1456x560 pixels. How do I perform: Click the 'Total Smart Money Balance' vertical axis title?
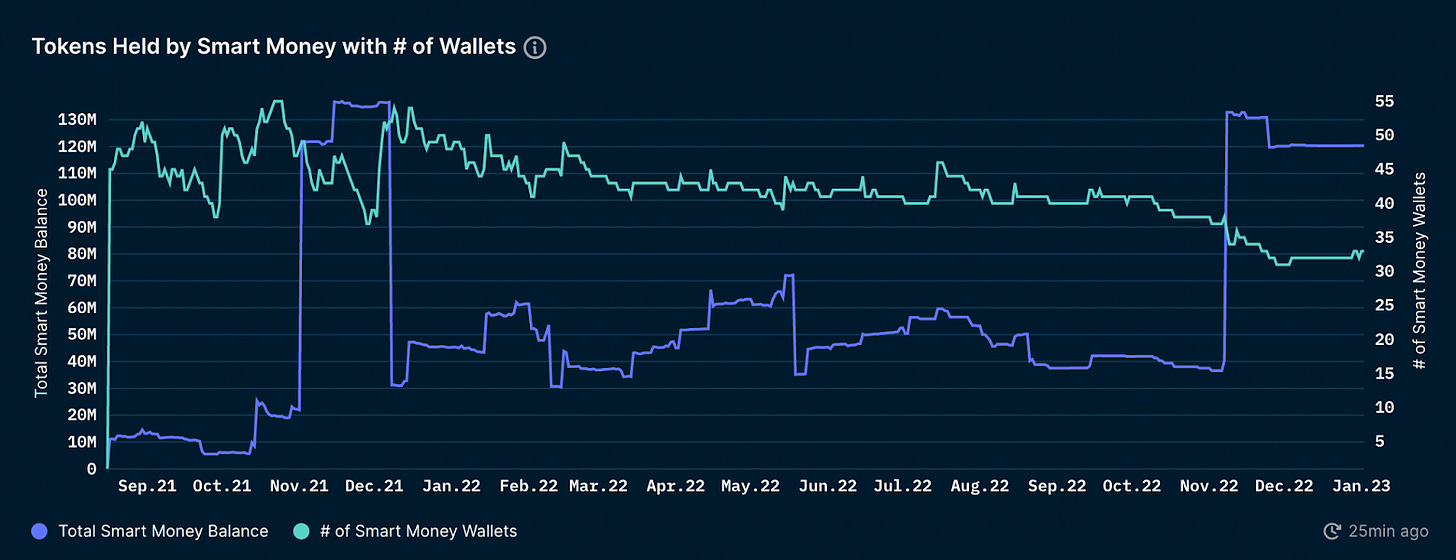click(x=41, y=303)
